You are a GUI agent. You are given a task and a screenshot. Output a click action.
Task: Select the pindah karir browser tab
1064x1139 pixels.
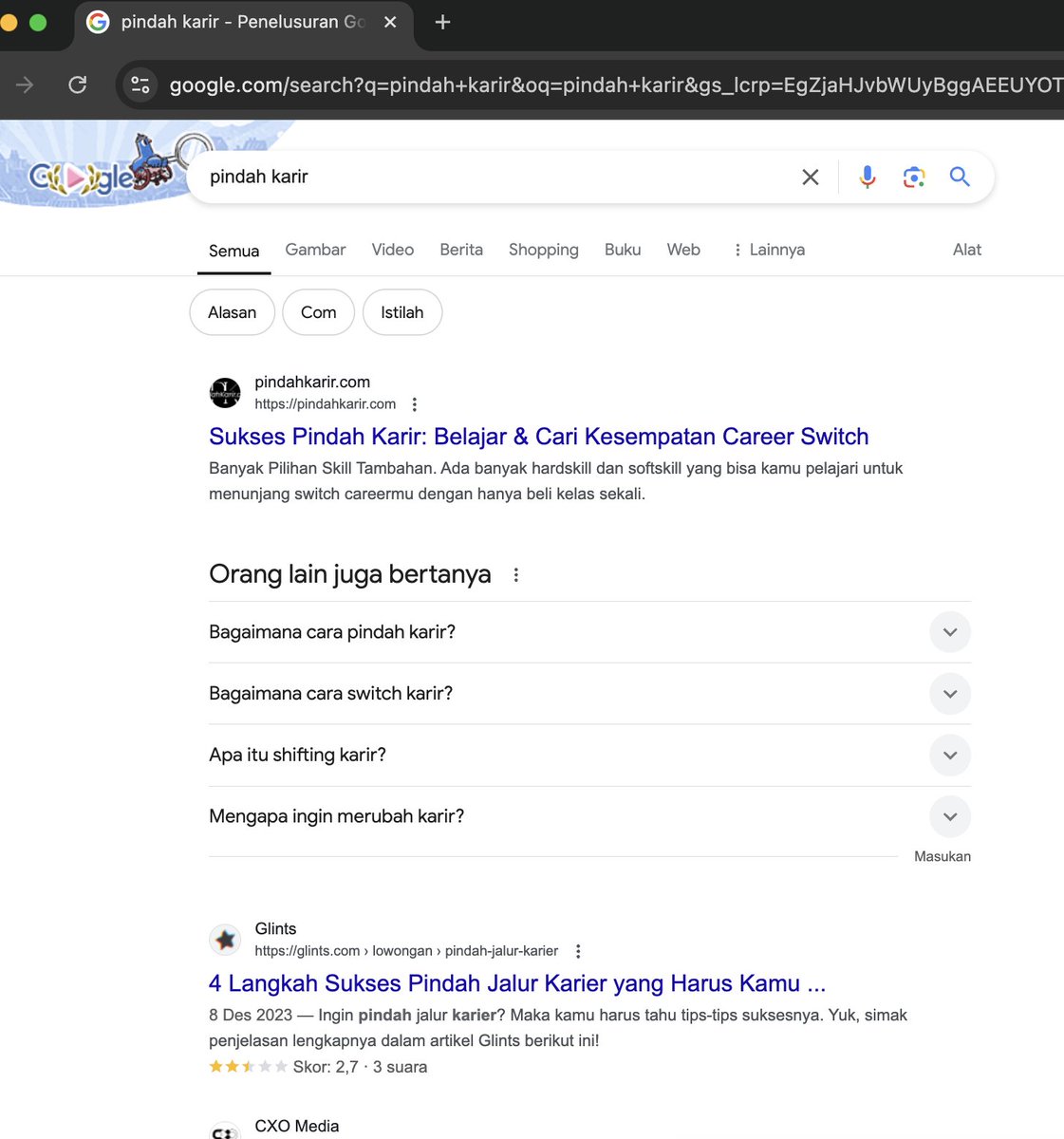243,22
